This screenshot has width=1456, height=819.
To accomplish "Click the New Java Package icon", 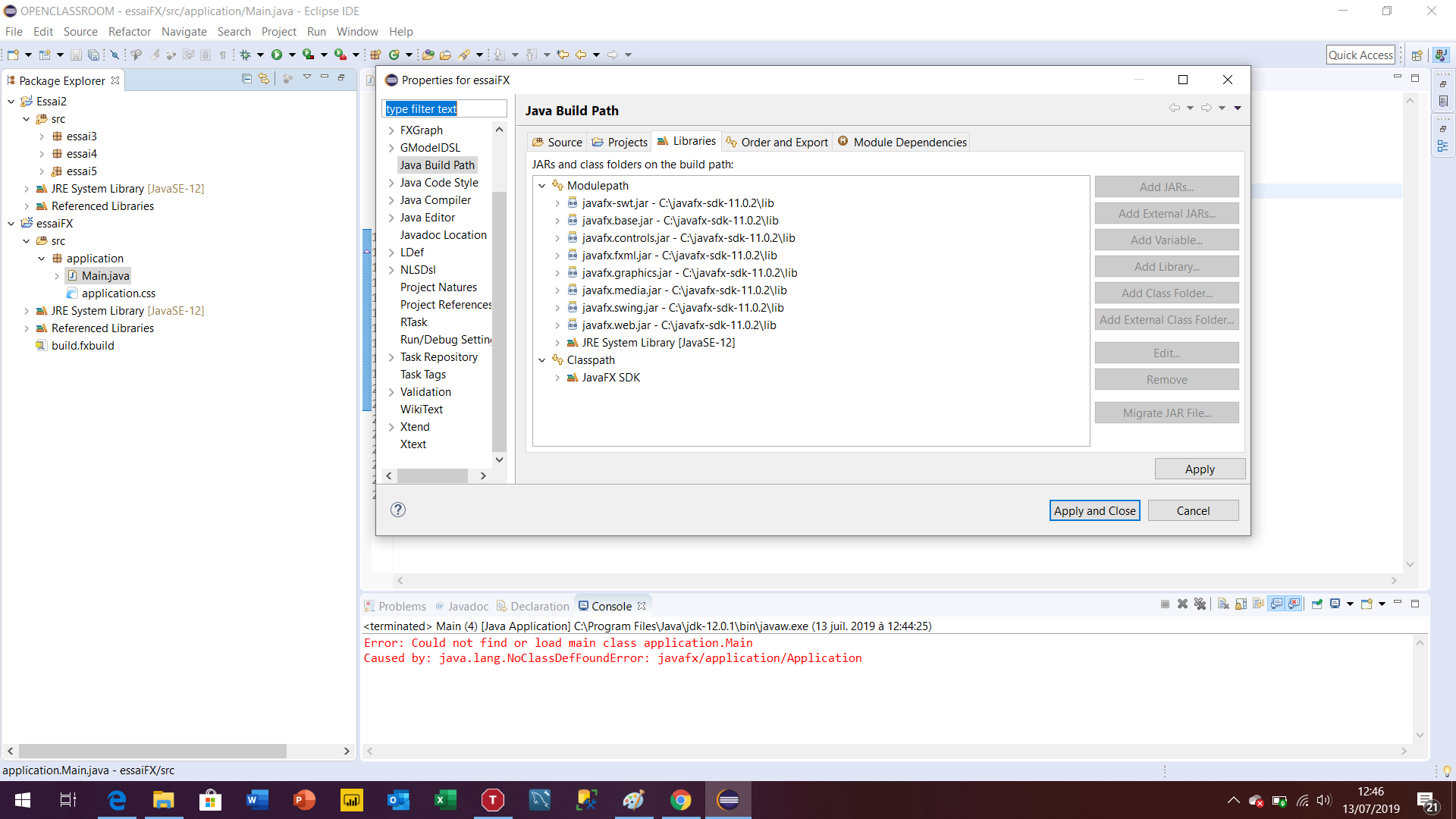I will [375, 55].
